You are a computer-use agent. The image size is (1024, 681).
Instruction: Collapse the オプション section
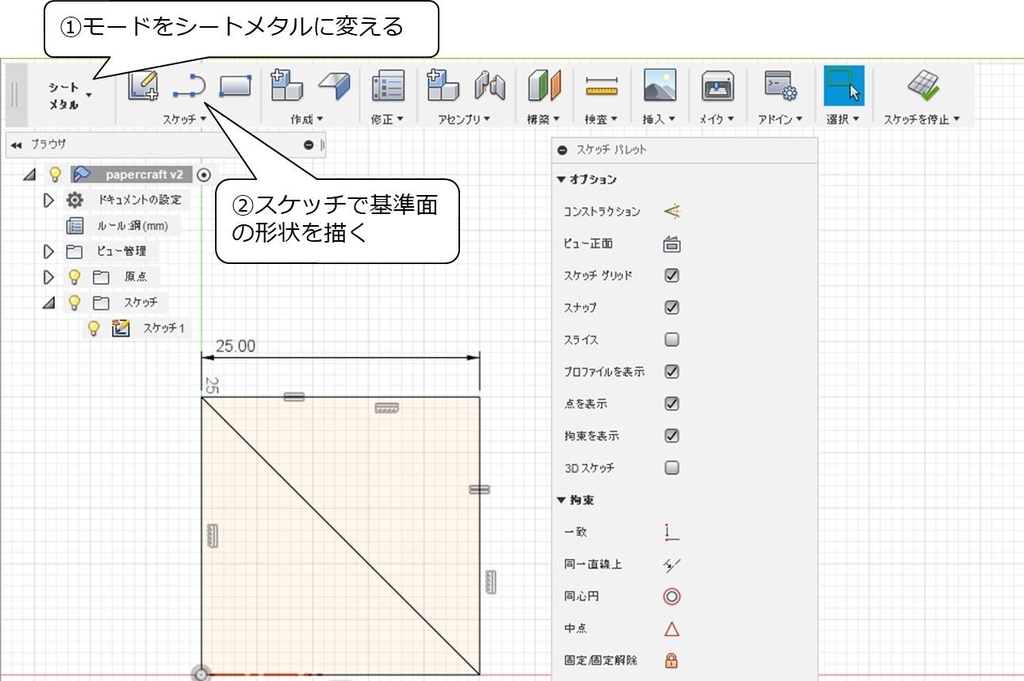tap(561, 179)
